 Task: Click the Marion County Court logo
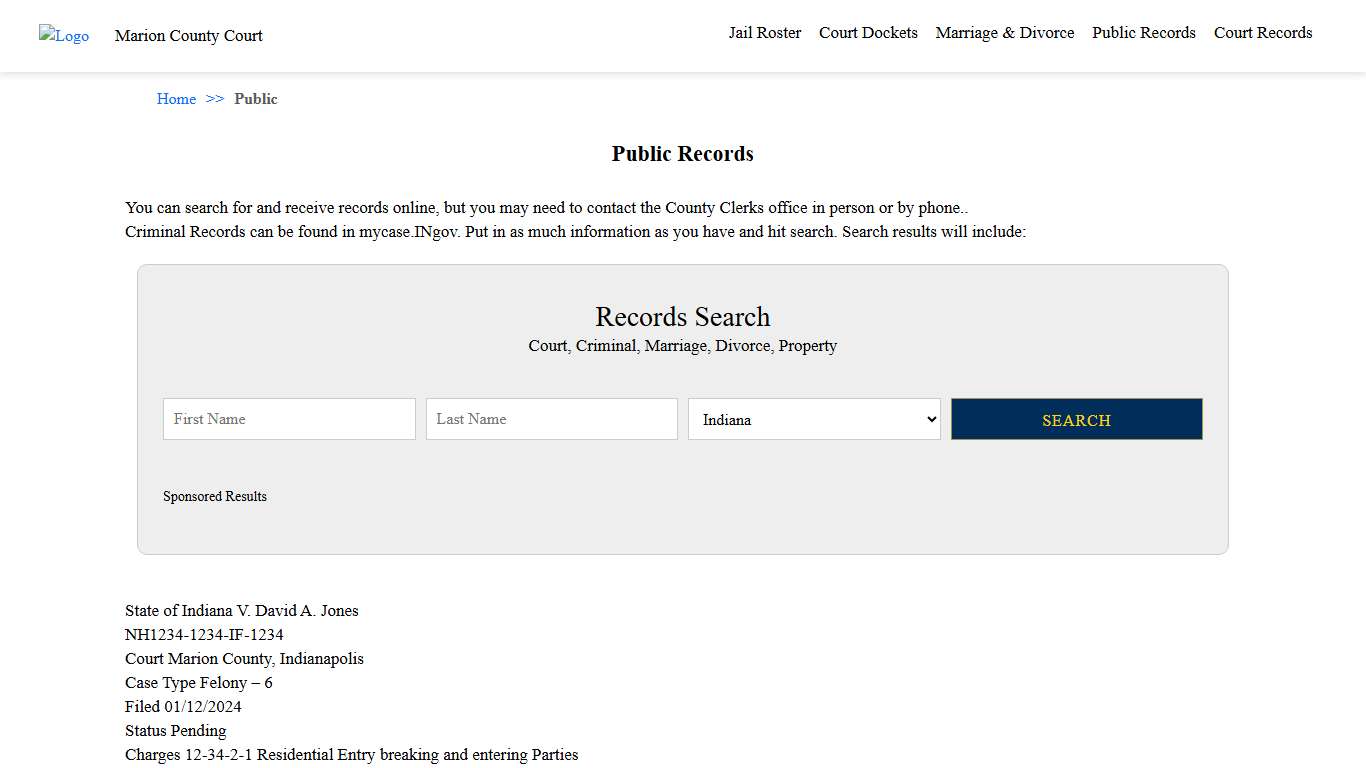point(63,35)
